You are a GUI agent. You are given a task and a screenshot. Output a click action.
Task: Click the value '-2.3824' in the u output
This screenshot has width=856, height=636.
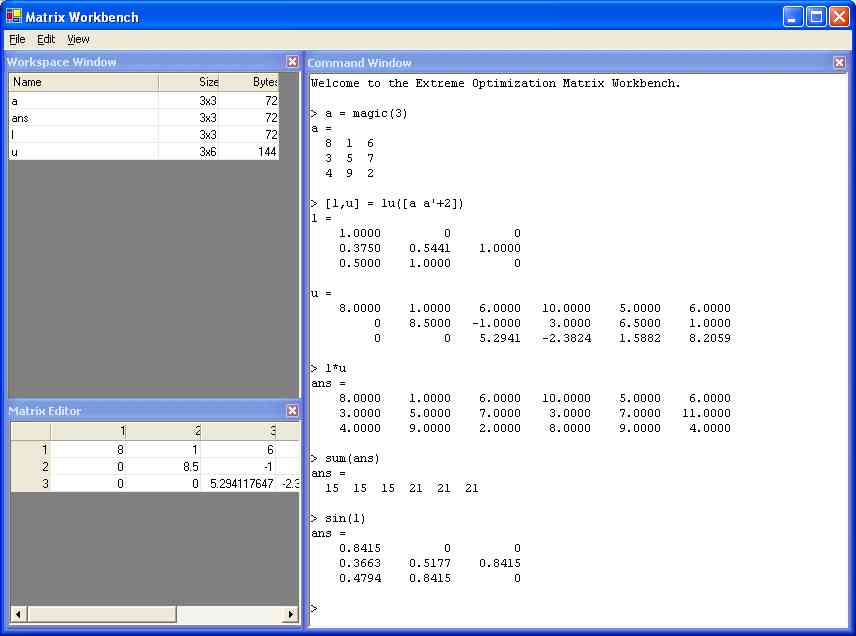[567, 338]
